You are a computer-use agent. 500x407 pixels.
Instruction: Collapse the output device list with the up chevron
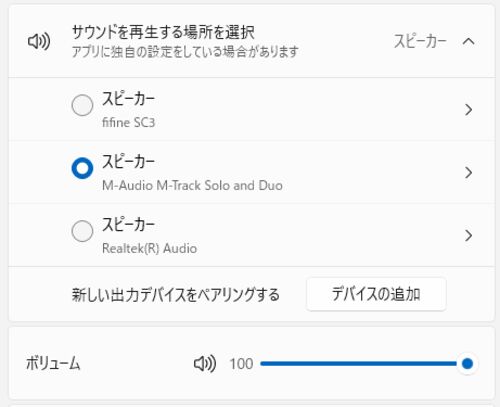[468, 41]
